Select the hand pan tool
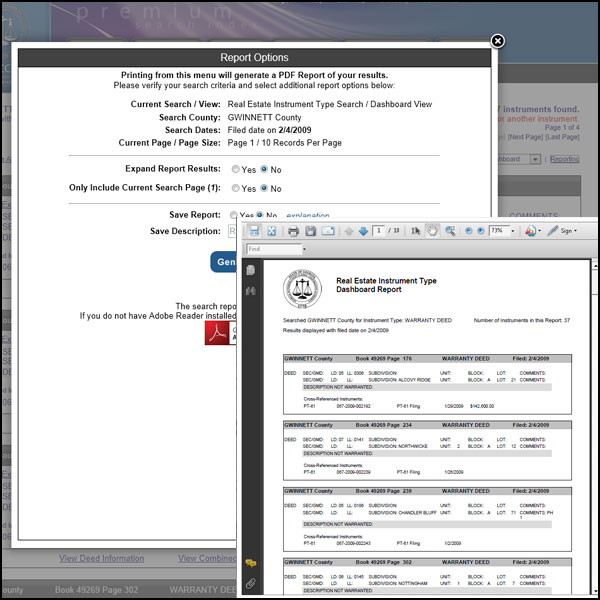The height and width of the screenshot is (600, 600). point(432,231)
